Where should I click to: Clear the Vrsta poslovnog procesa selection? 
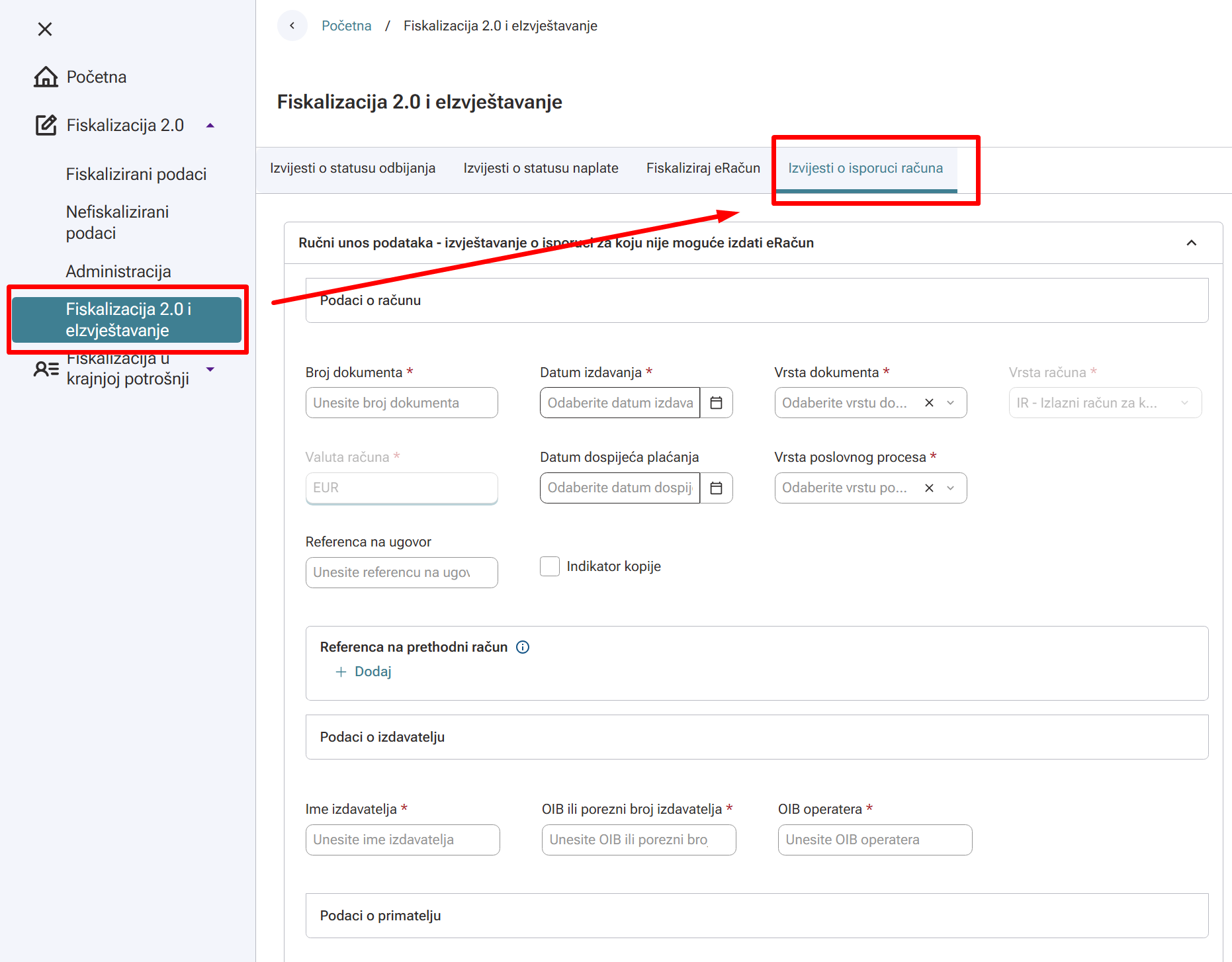(x=929, y=488)
